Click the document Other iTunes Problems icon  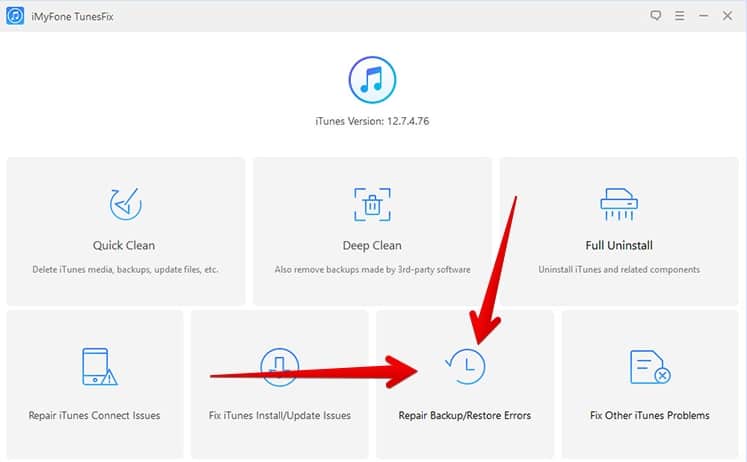pos(650,367)
